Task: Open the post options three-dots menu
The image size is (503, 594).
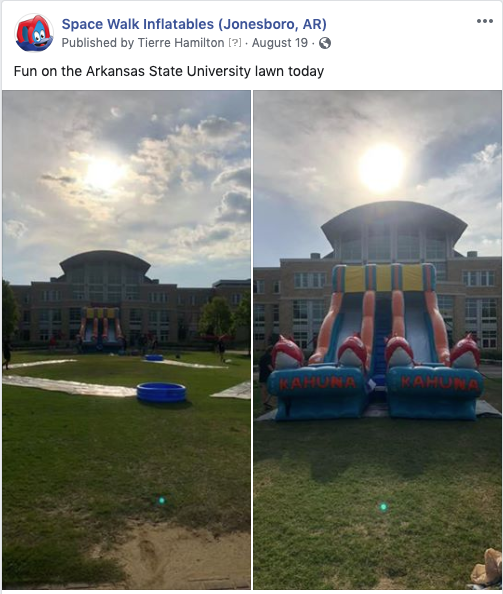Action: coord(484,21)
